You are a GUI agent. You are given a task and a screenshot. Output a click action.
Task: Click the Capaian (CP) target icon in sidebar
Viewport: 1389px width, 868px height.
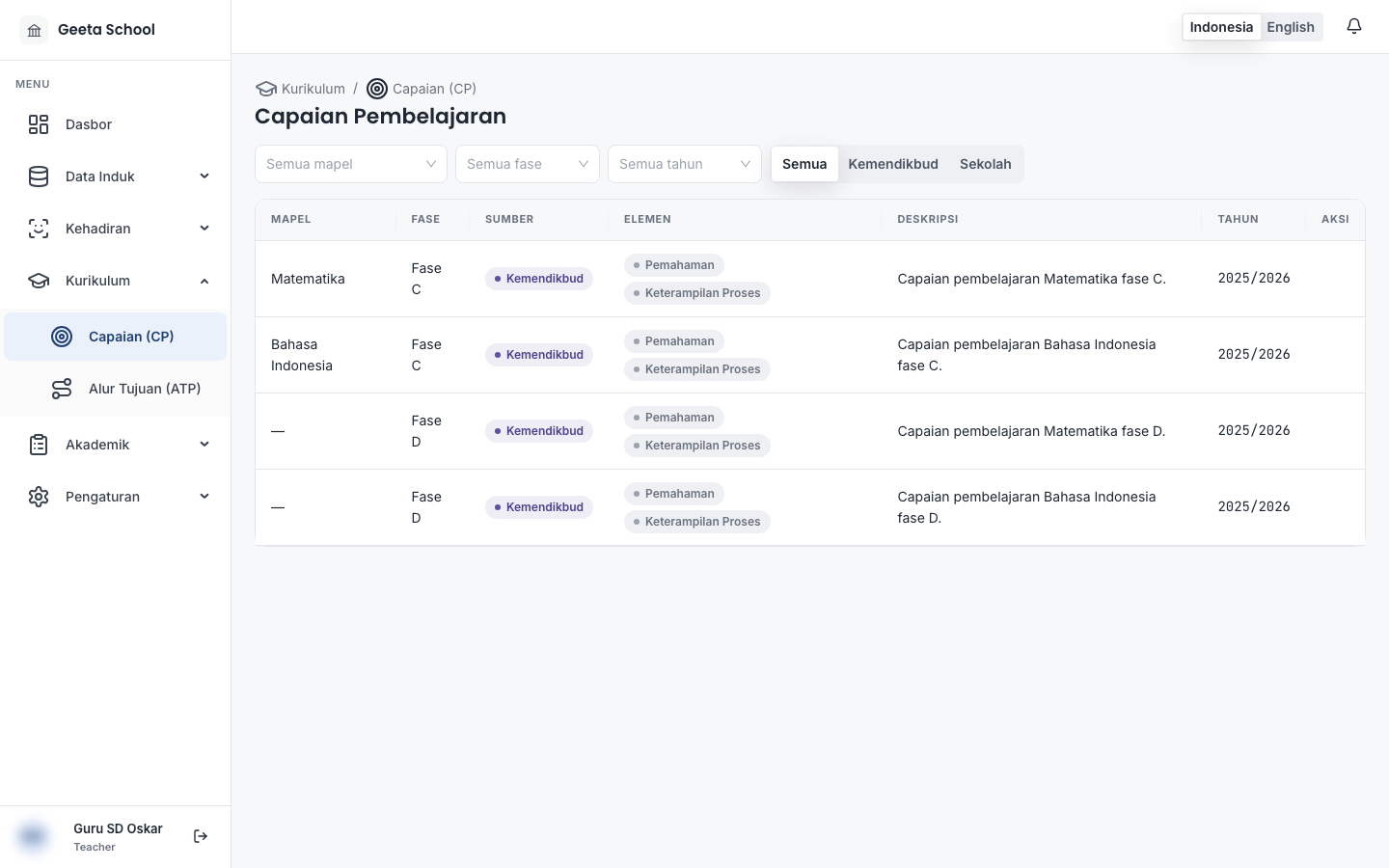tap(62, 337)
